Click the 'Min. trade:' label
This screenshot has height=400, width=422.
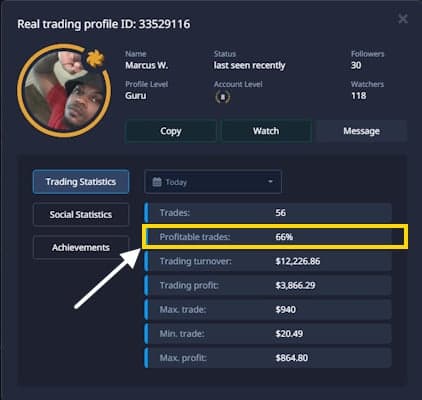(182, 334)
